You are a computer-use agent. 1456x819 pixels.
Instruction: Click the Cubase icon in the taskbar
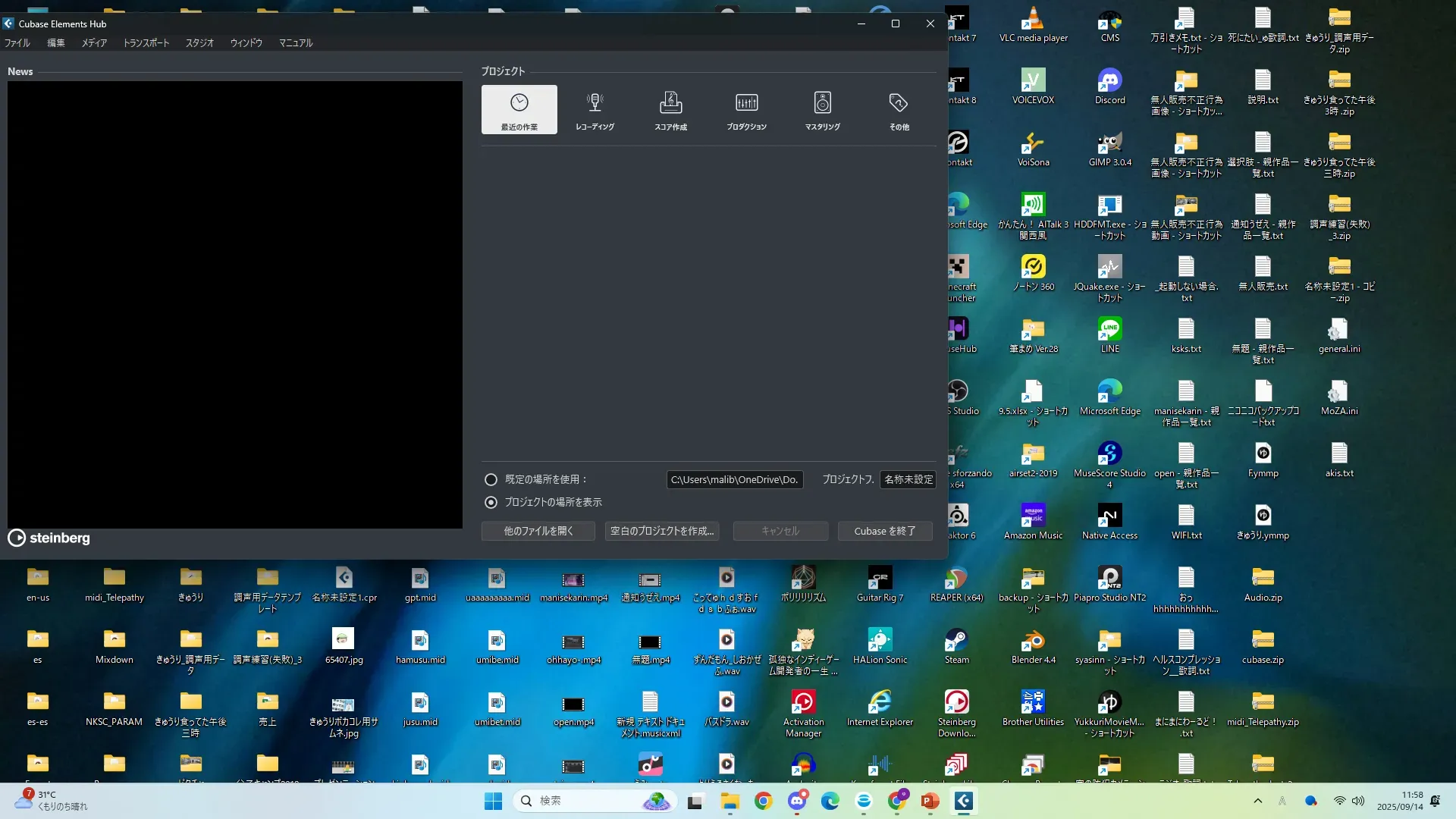tap(963, 801)
